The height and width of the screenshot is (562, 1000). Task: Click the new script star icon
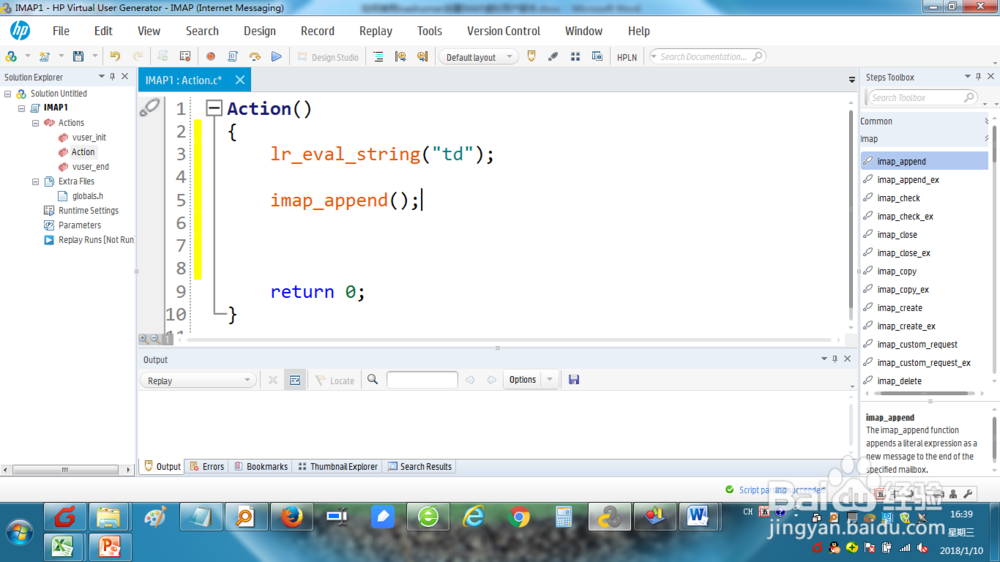[44, 57]
